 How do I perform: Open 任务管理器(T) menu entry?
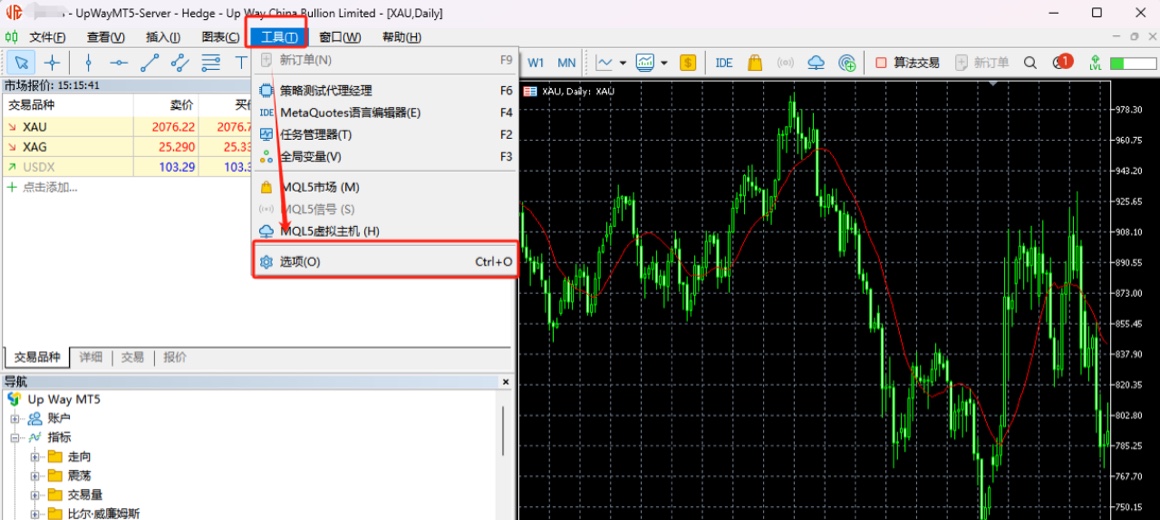385,135
